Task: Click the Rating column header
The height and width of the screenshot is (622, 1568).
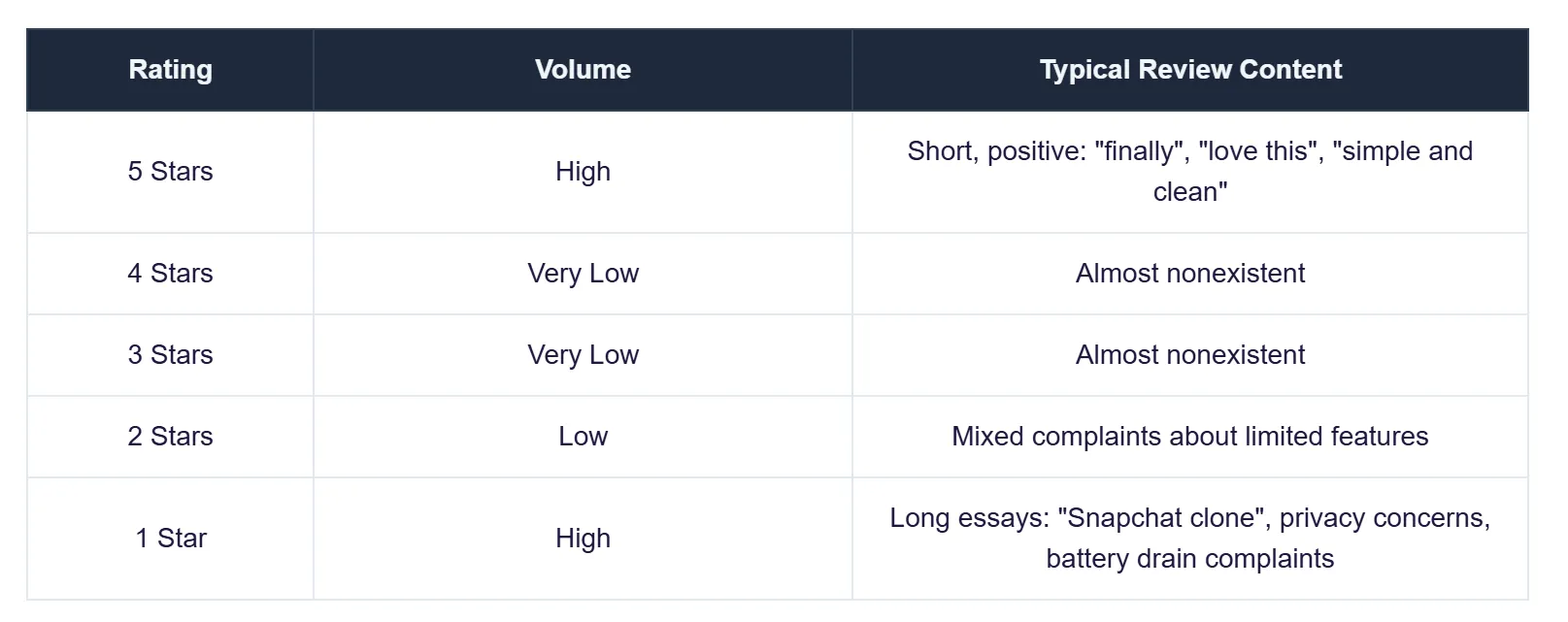Action: click(170, 70)
